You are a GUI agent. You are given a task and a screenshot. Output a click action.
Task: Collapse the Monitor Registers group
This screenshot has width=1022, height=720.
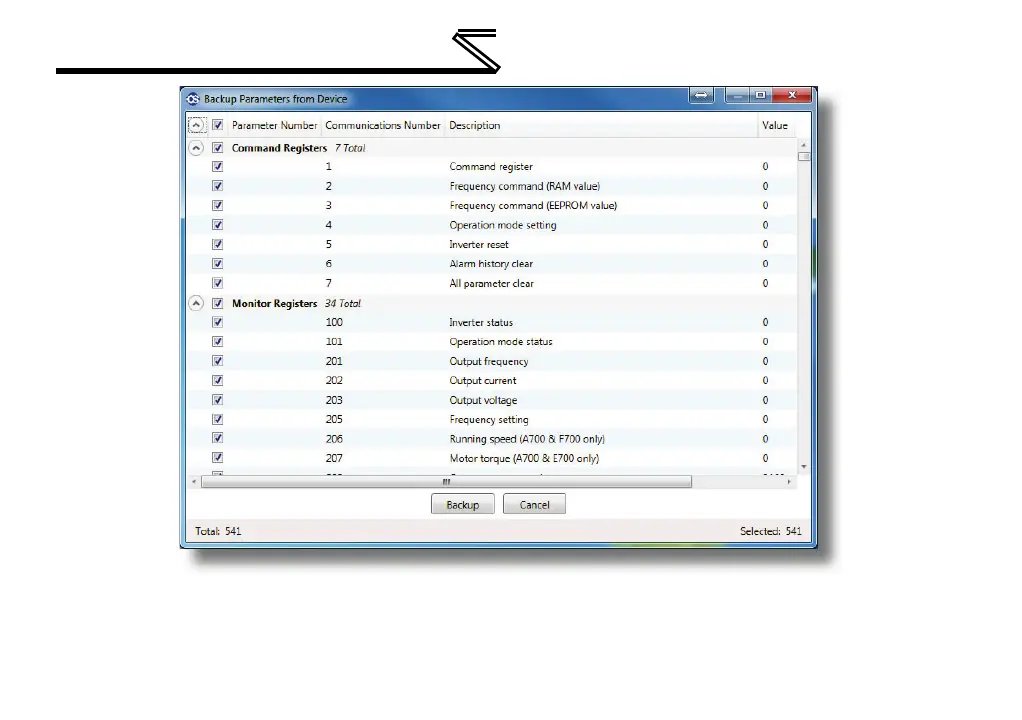(196, 303)
